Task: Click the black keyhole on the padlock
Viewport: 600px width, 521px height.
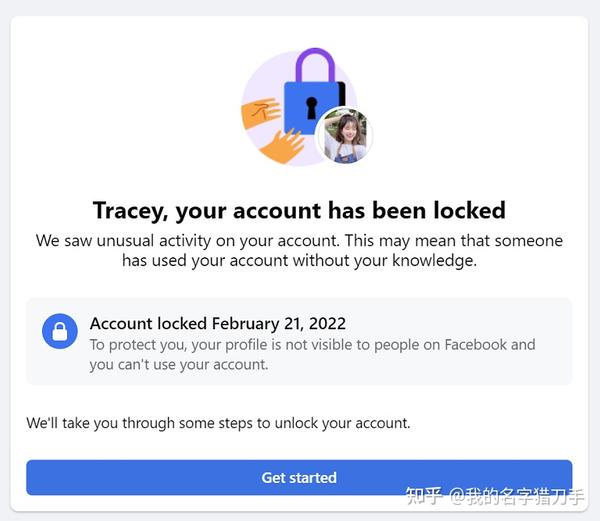Action: click(311, 108)
